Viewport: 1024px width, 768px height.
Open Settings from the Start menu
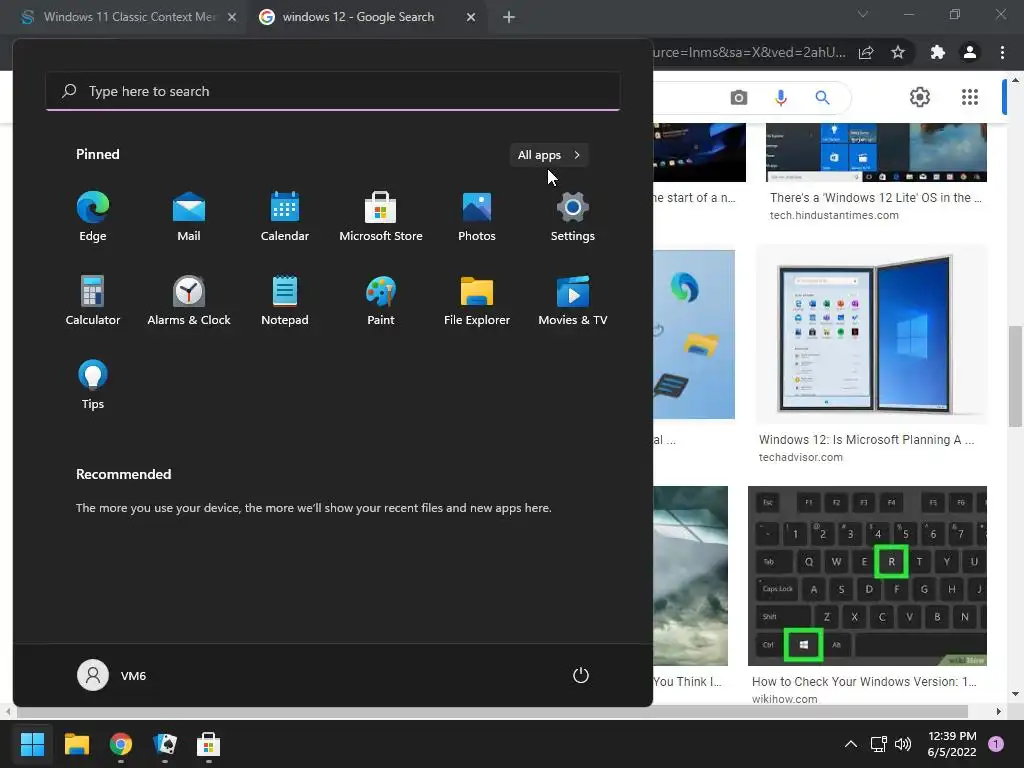click(x=573, y=217)
